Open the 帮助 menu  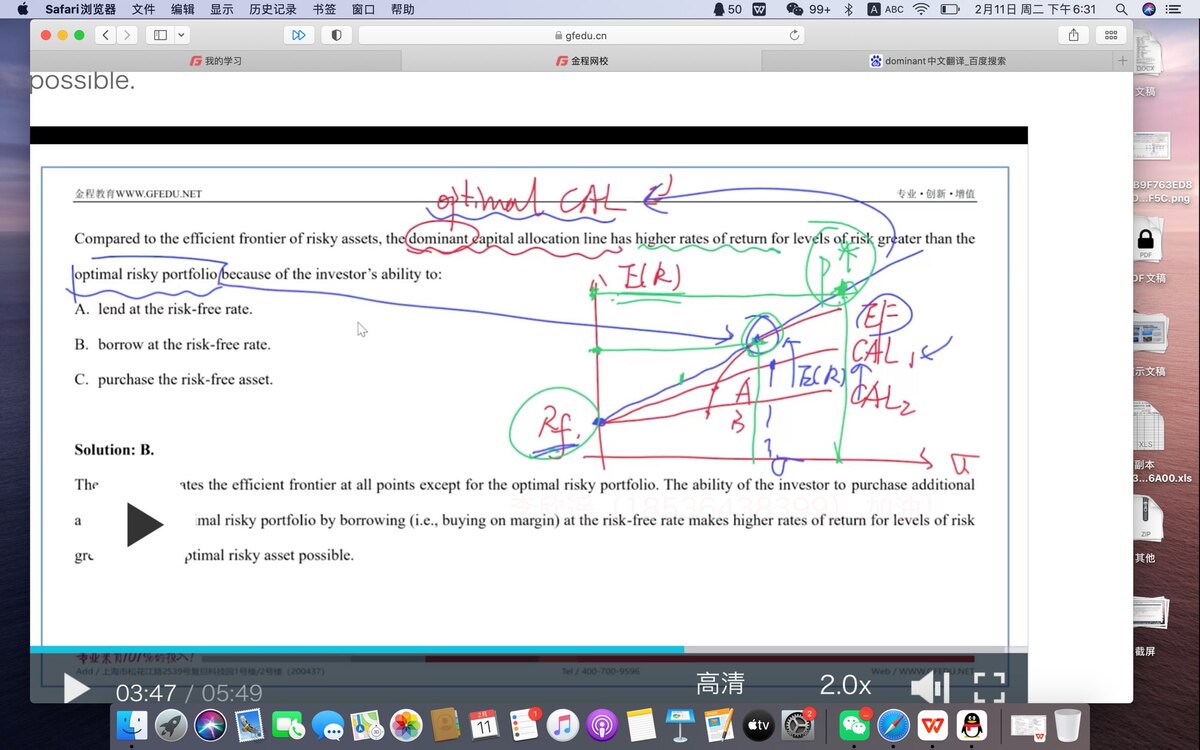[x=402, y=9]
